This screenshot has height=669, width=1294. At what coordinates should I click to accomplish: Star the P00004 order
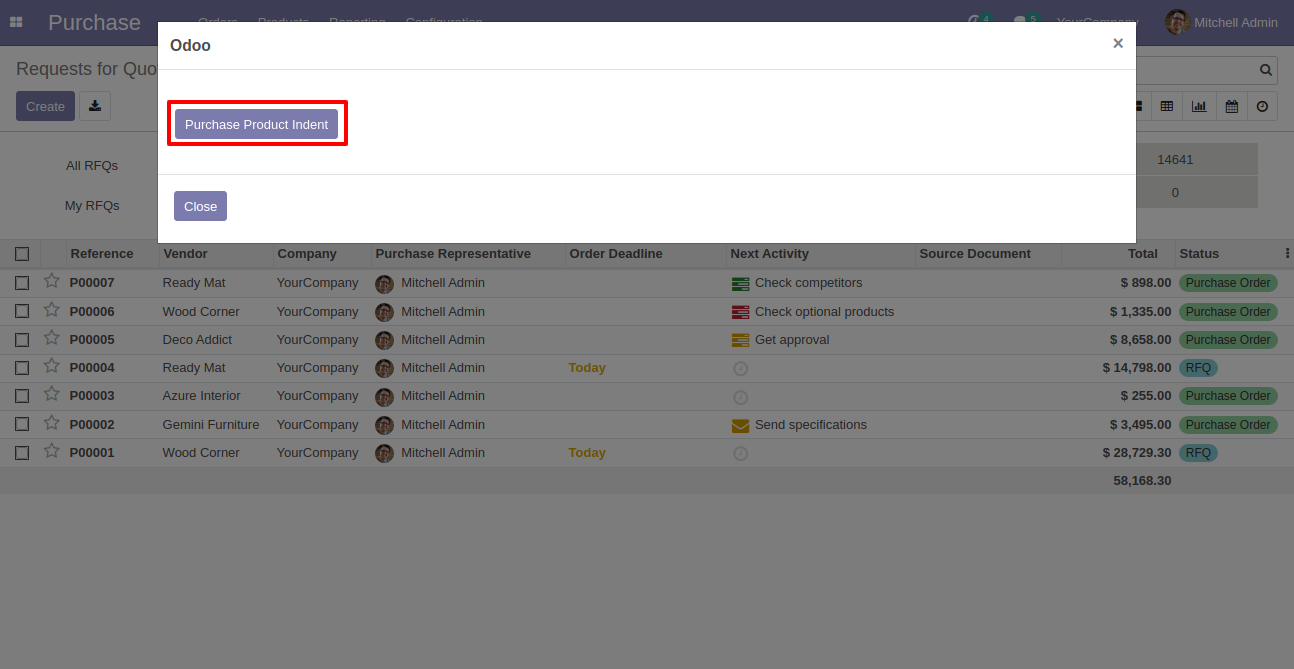coord(52,366)
